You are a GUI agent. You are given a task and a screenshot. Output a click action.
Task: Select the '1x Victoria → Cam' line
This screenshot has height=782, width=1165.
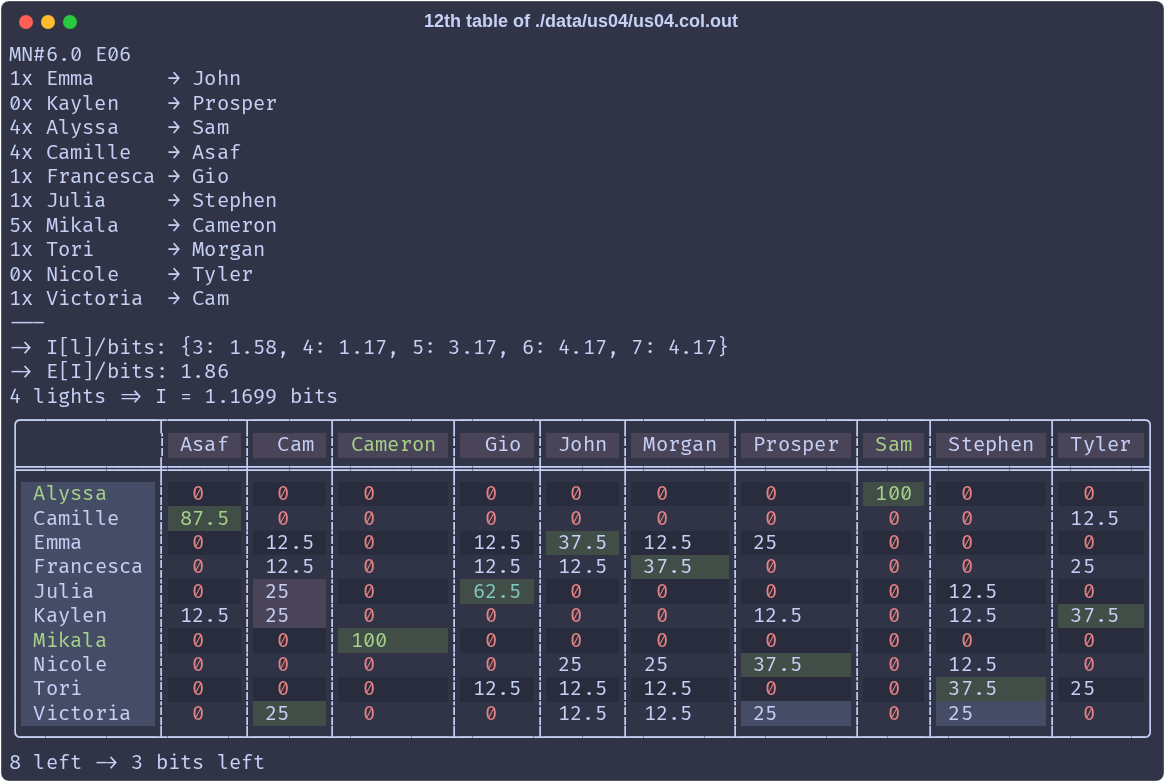pyautogui.click(x=119, y=299)
